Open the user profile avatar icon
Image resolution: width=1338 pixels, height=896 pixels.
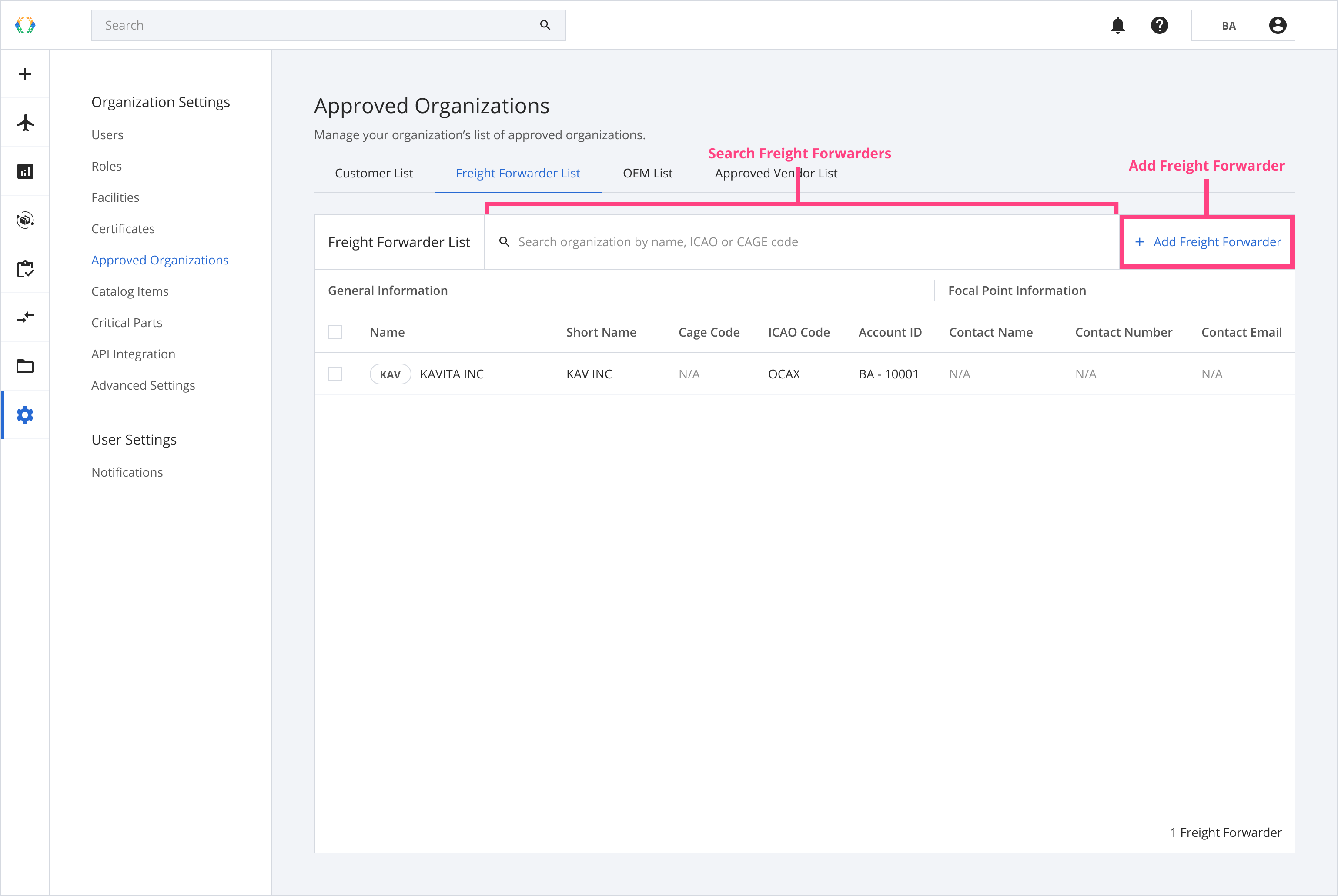click(x=1278, y=25)
